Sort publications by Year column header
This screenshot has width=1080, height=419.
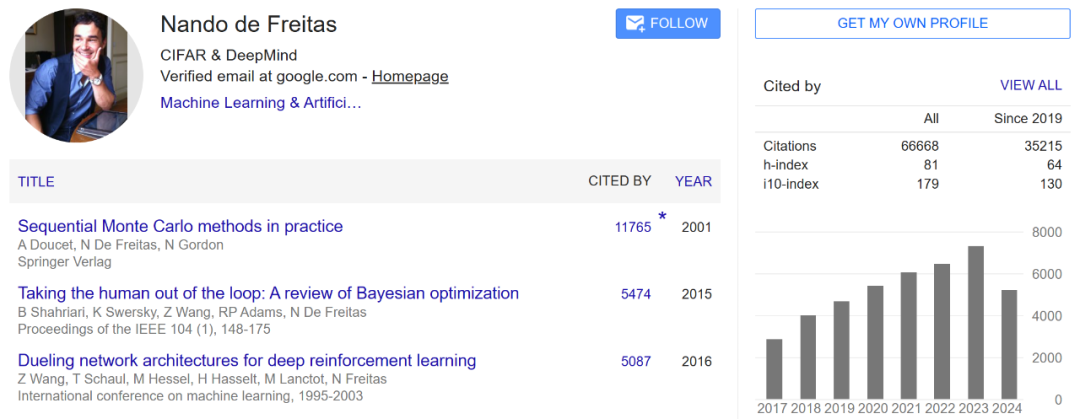point(693,181)
